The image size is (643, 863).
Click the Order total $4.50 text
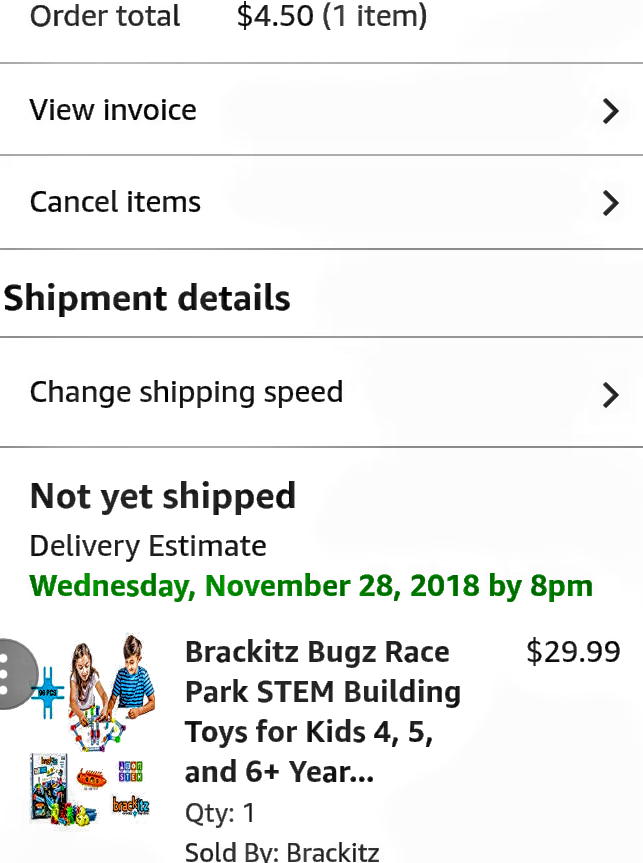[229, 17]
